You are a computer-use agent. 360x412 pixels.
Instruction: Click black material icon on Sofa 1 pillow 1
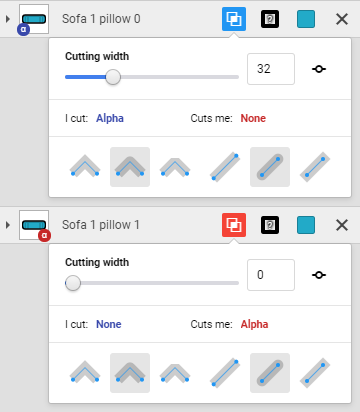click(270, 225)
